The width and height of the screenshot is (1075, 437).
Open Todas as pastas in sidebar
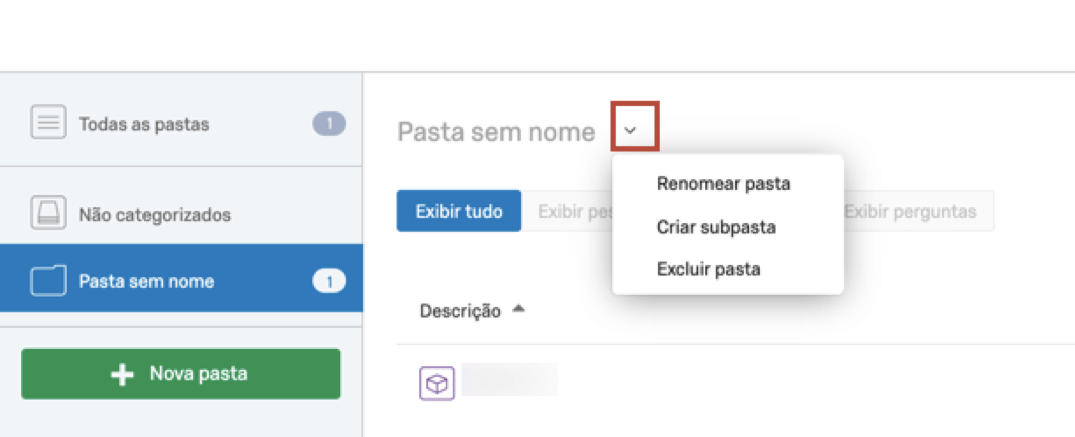pyautogui.click(x=144, y=125)
